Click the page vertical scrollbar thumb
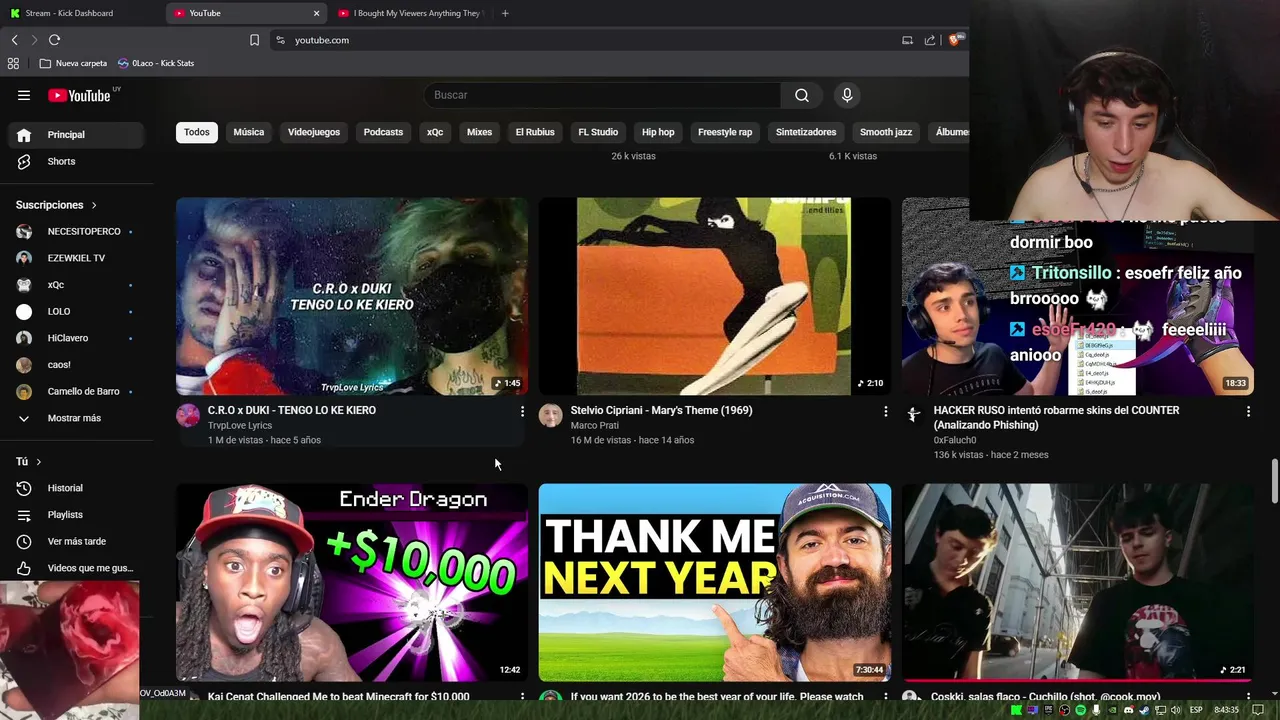The width and height of the screenshot is (1280, 720). (1274, 482)
